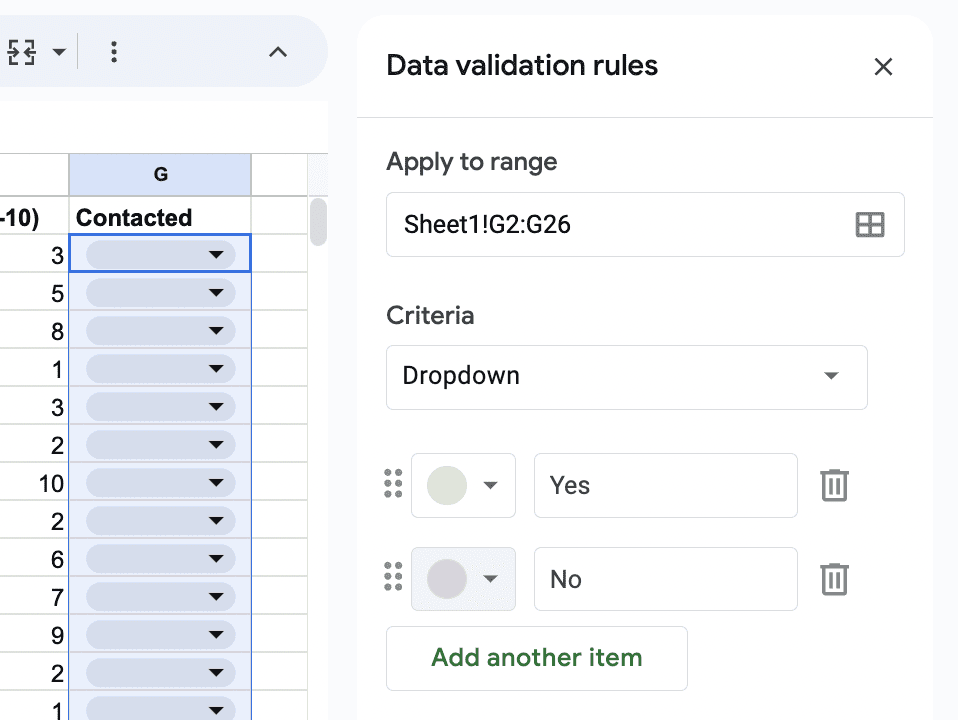This screenshot has height=720, width=958.
Task: Collapse the toolbar with the up chevron
Action: [x=278, y=52]
